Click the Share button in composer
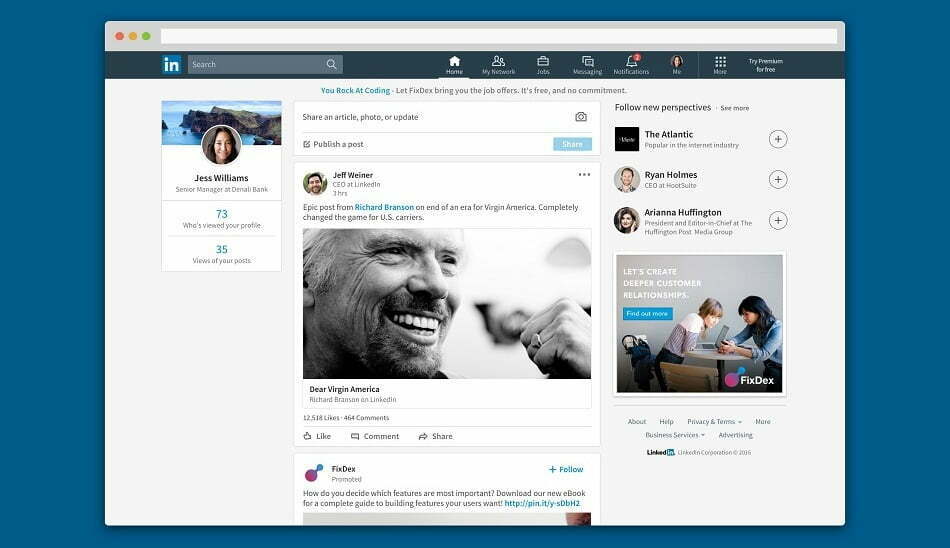Image resolution: width=950 pixels, height=548 pixels. 572,144
